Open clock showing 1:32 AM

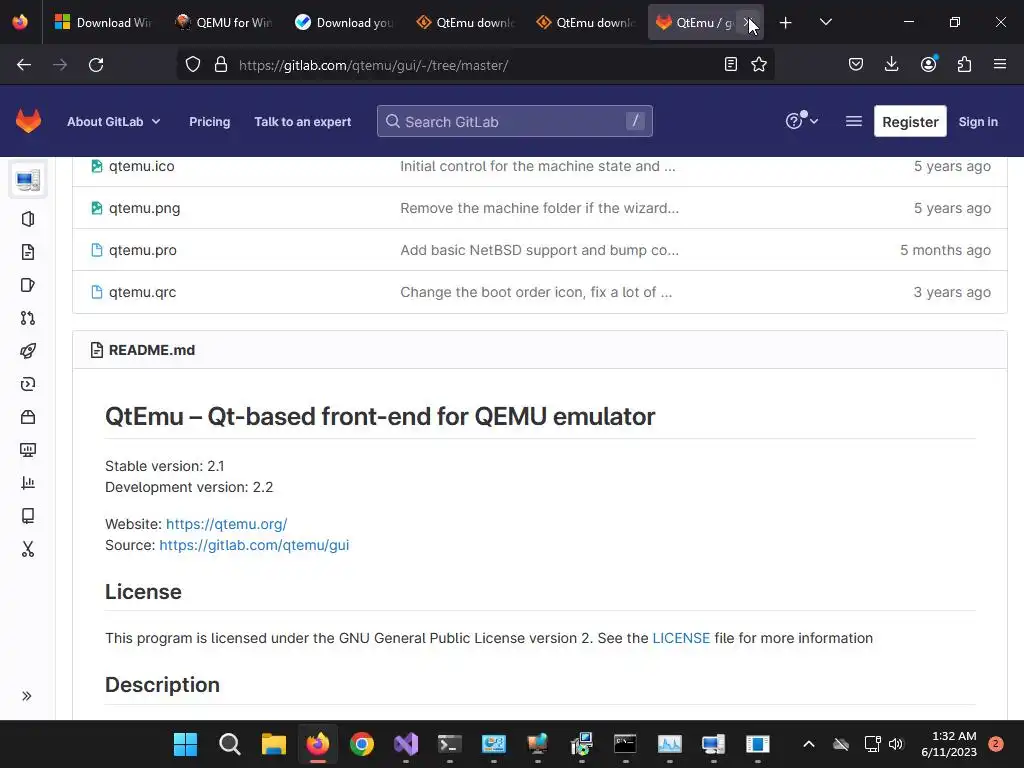pos(949,744)
